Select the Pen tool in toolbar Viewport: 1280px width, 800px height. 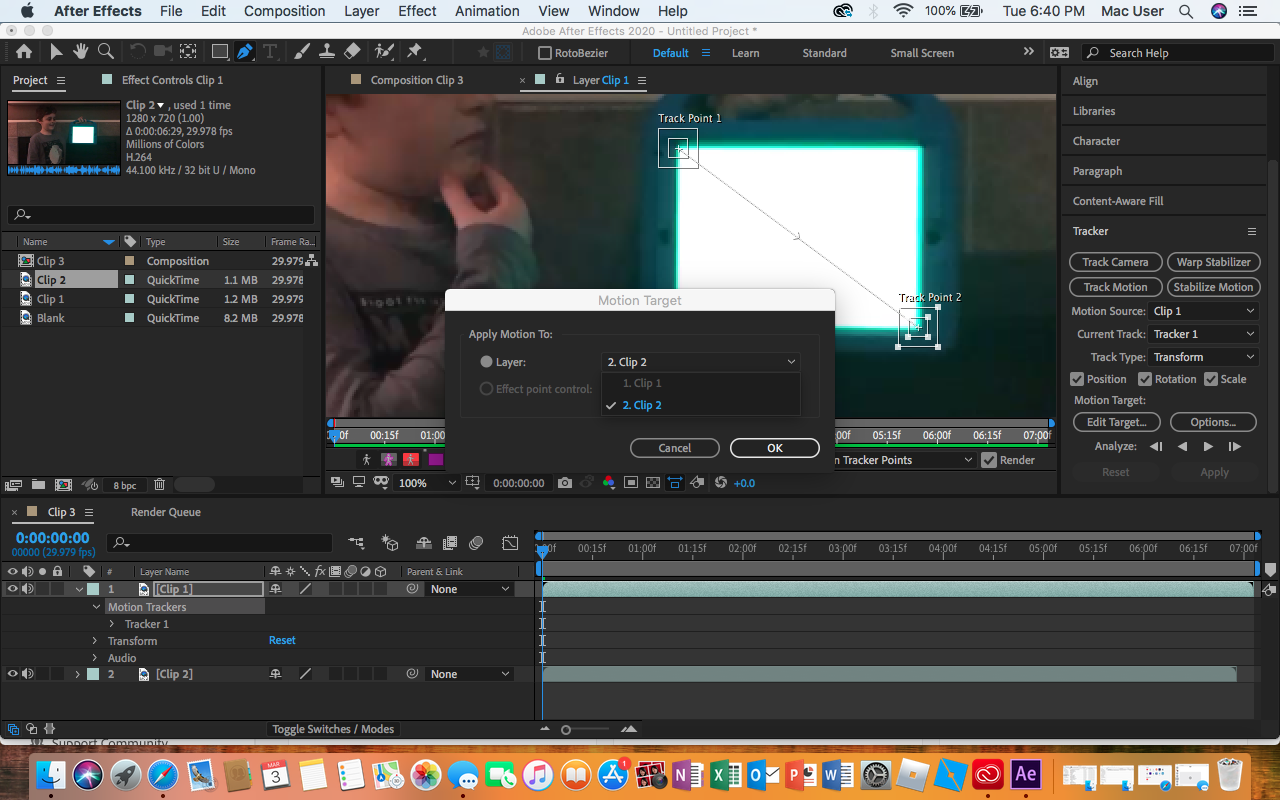point(245,52)
